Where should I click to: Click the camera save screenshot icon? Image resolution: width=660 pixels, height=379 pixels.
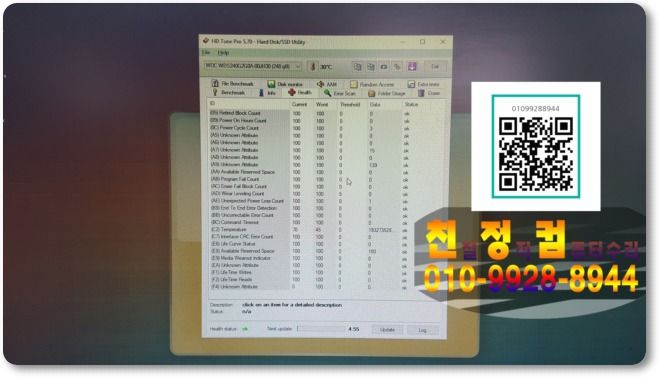384,67
